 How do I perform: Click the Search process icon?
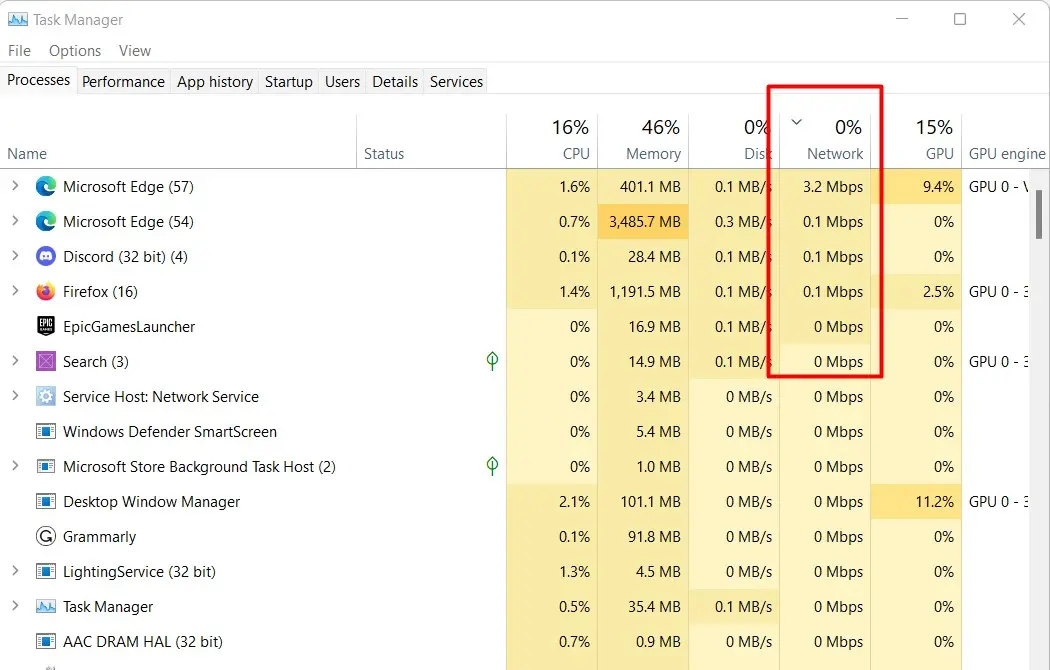click(x=46, y=361)
